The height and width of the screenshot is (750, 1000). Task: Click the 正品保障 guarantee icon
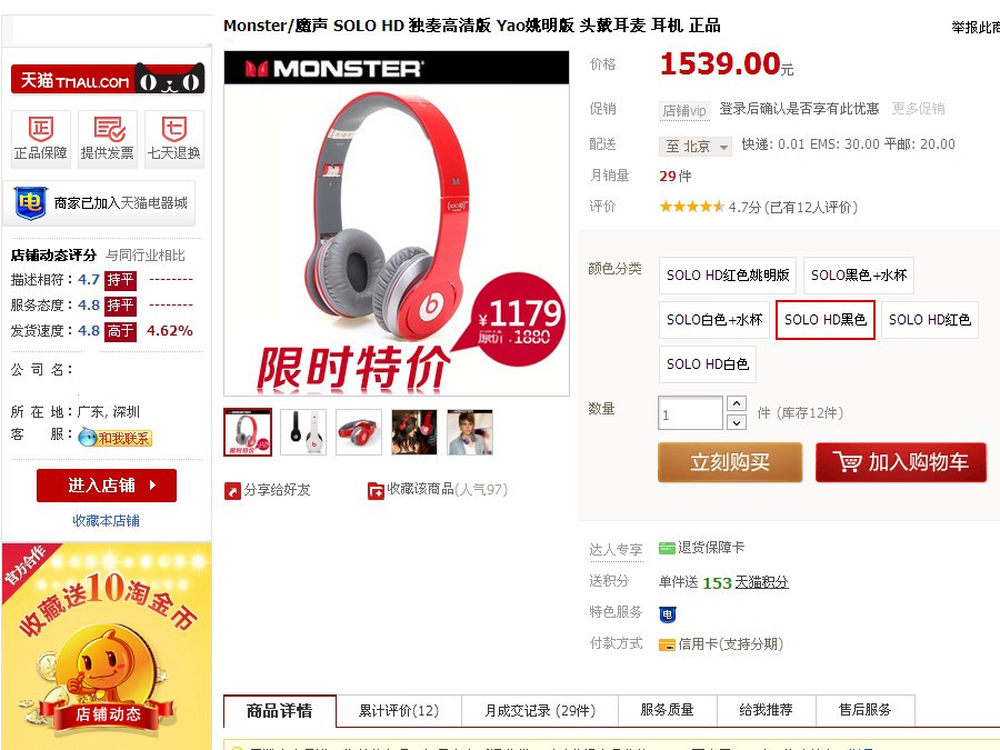pos(41,129)
